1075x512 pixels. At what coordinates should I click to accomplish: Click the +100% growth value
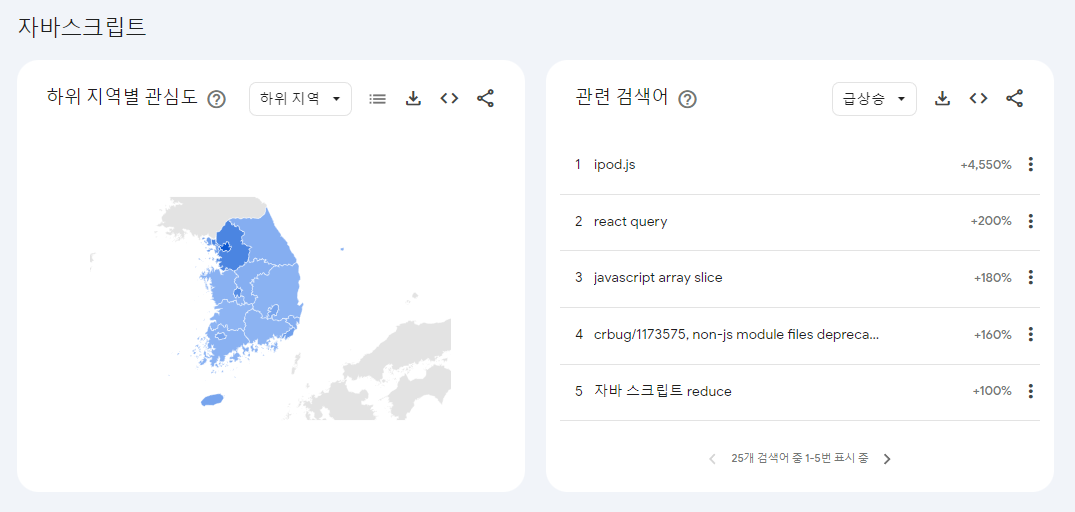(992, 391)
